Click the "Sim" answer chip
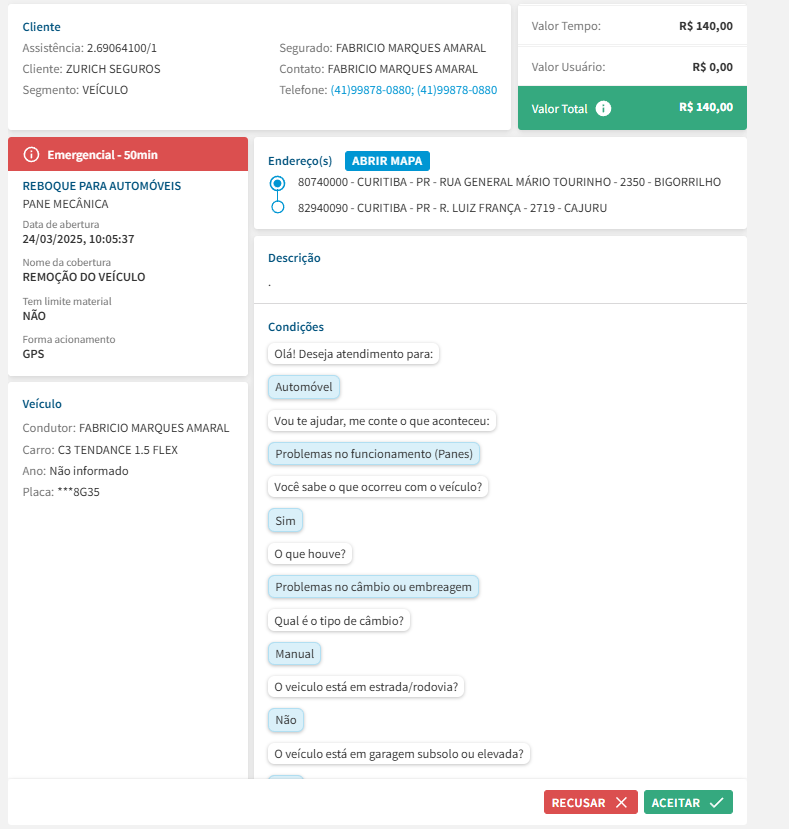 [285, 521]
